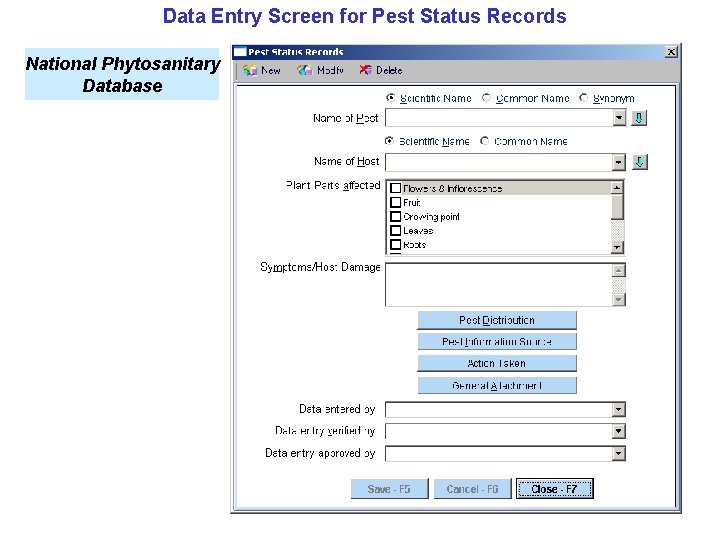The width and height of the screenshot is (720, 540).
Task: Click the Modify record toolbar icon
Action: point(304,70)
